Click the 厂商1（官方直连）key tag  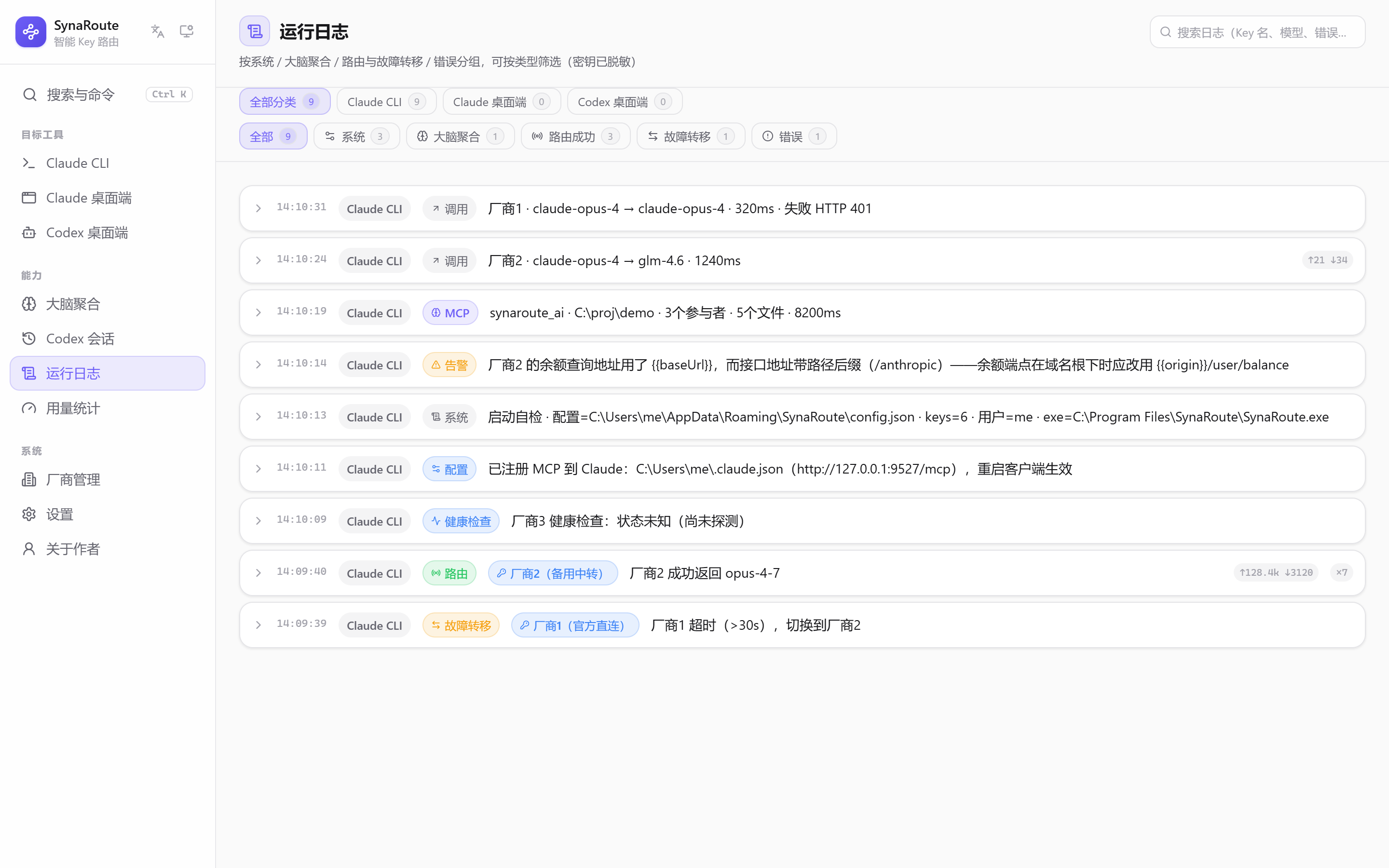575,625
